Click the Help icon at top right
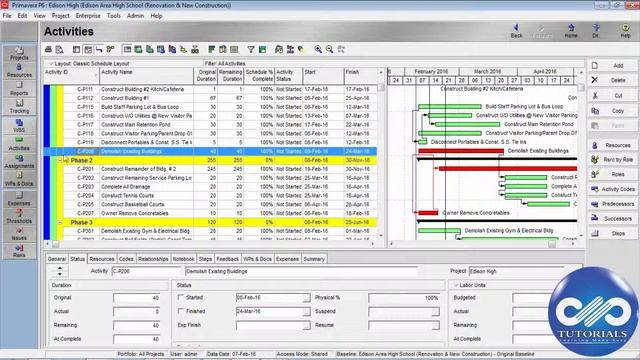Screen dimensions: 640x360 pyautogui.click(x=625, y=31)
